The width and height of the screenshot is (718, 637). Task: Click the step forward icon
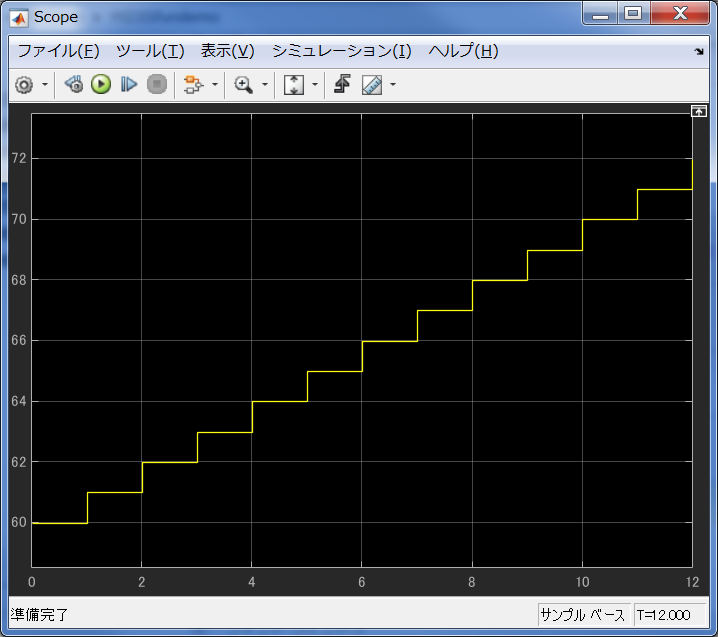(x=129, y=85)
